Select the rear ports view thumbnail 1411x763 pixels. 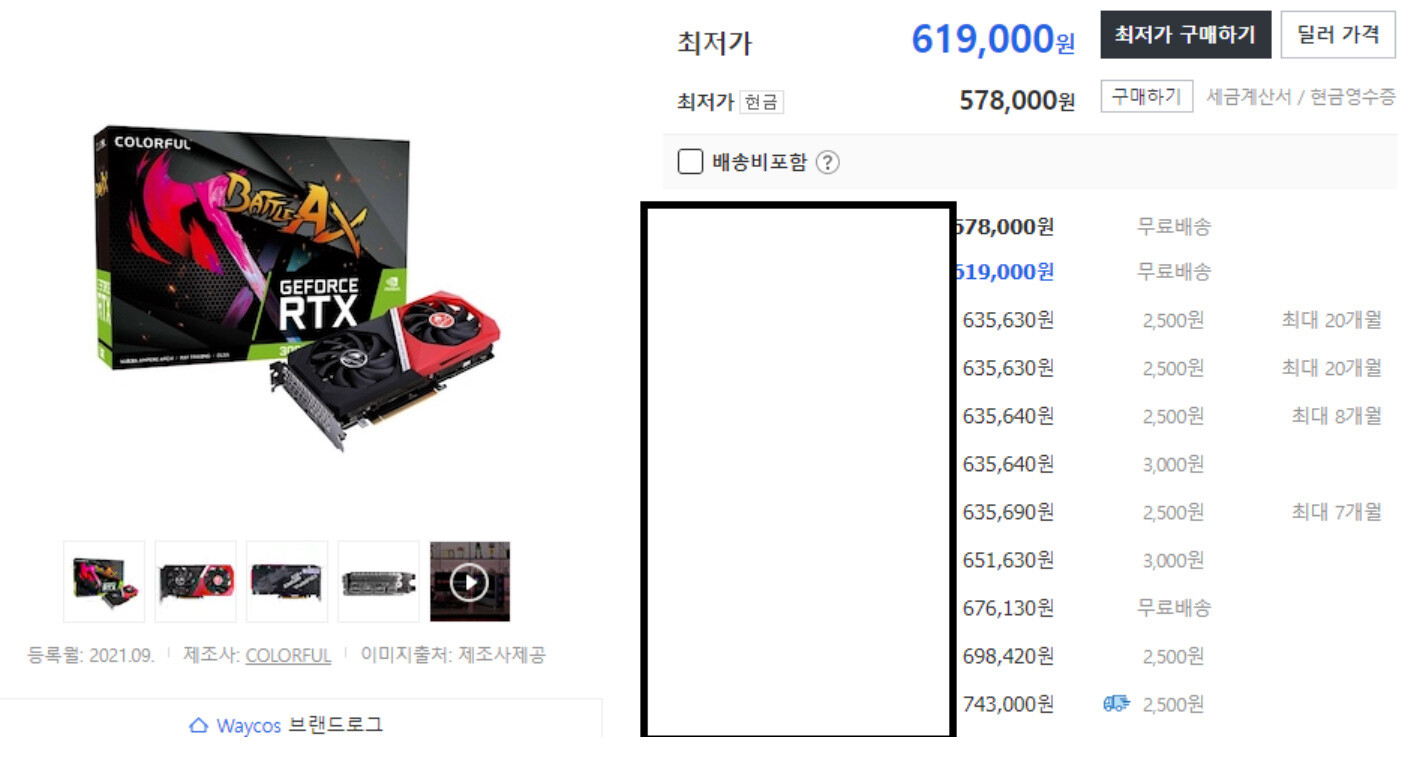coord(379,582)
